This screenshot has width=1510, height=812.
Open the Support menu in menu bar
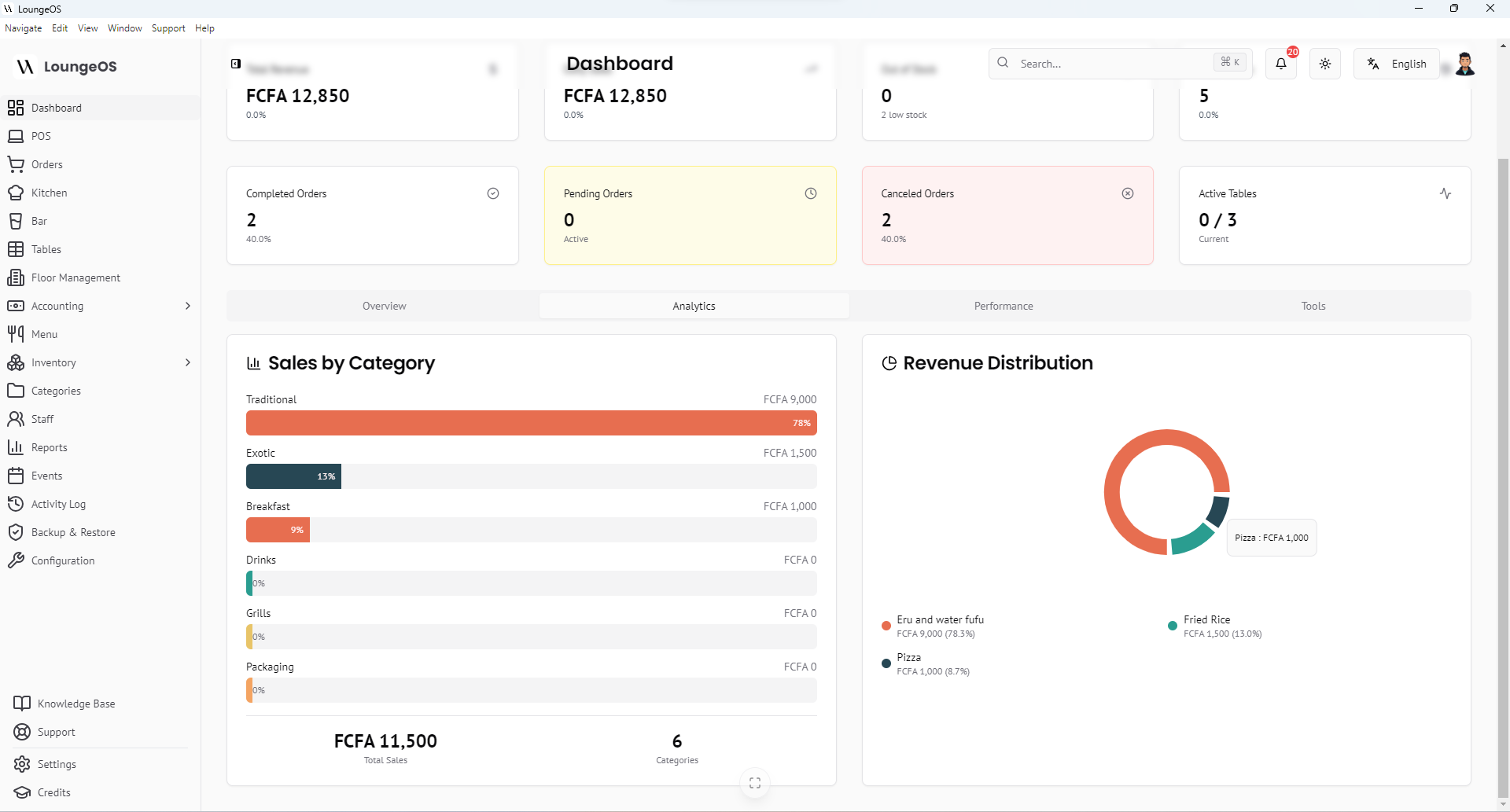click(168, 28)
